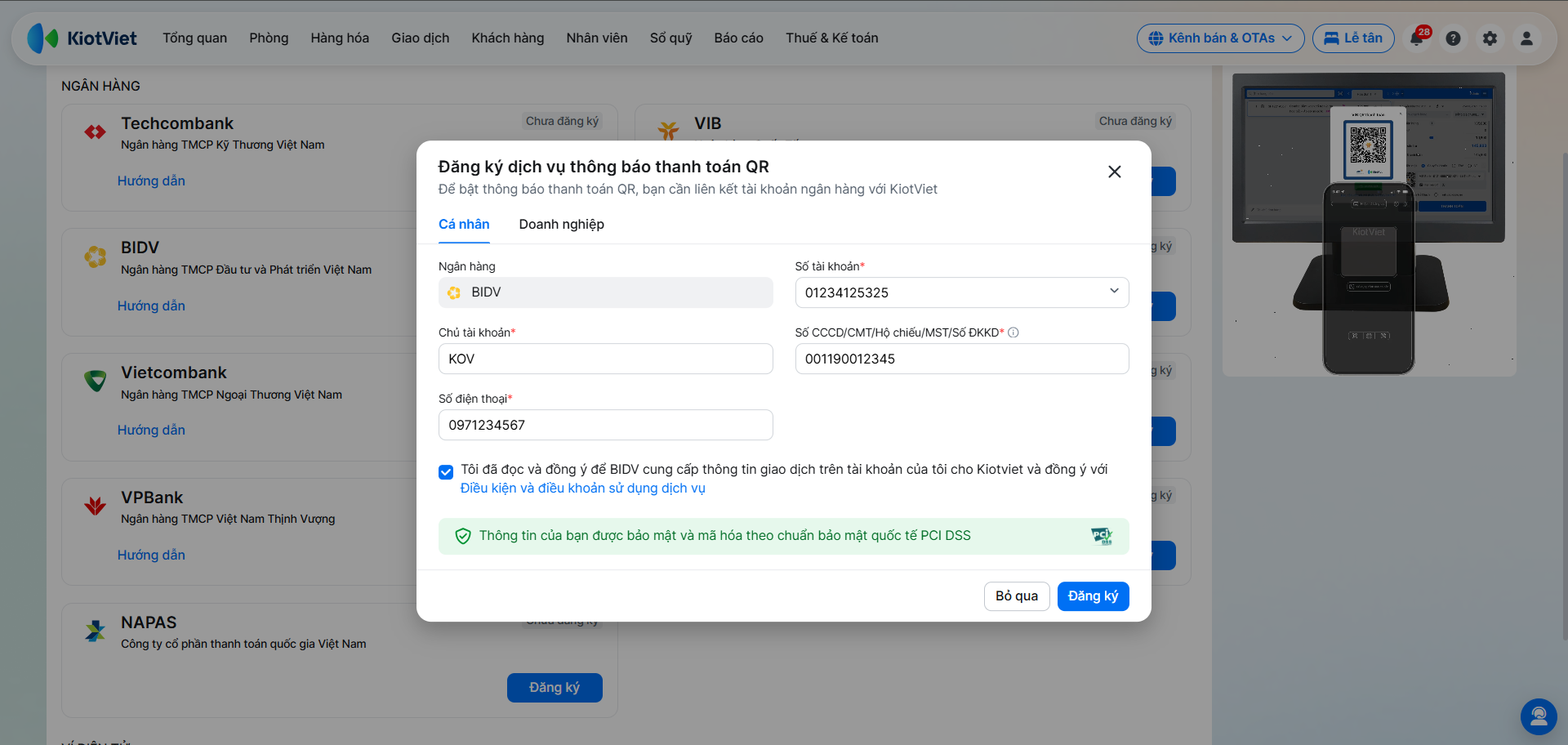
Task: Open Hướng dẫn link for Techcombank
Action: tap(151, 181)
